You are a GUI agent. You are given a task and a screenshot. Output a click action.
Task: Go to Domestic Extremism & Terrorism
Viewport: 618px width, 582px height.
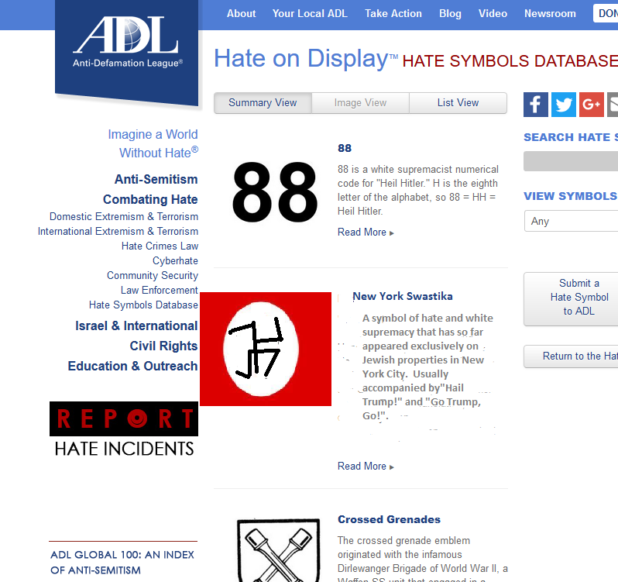(x=124, y=217)
